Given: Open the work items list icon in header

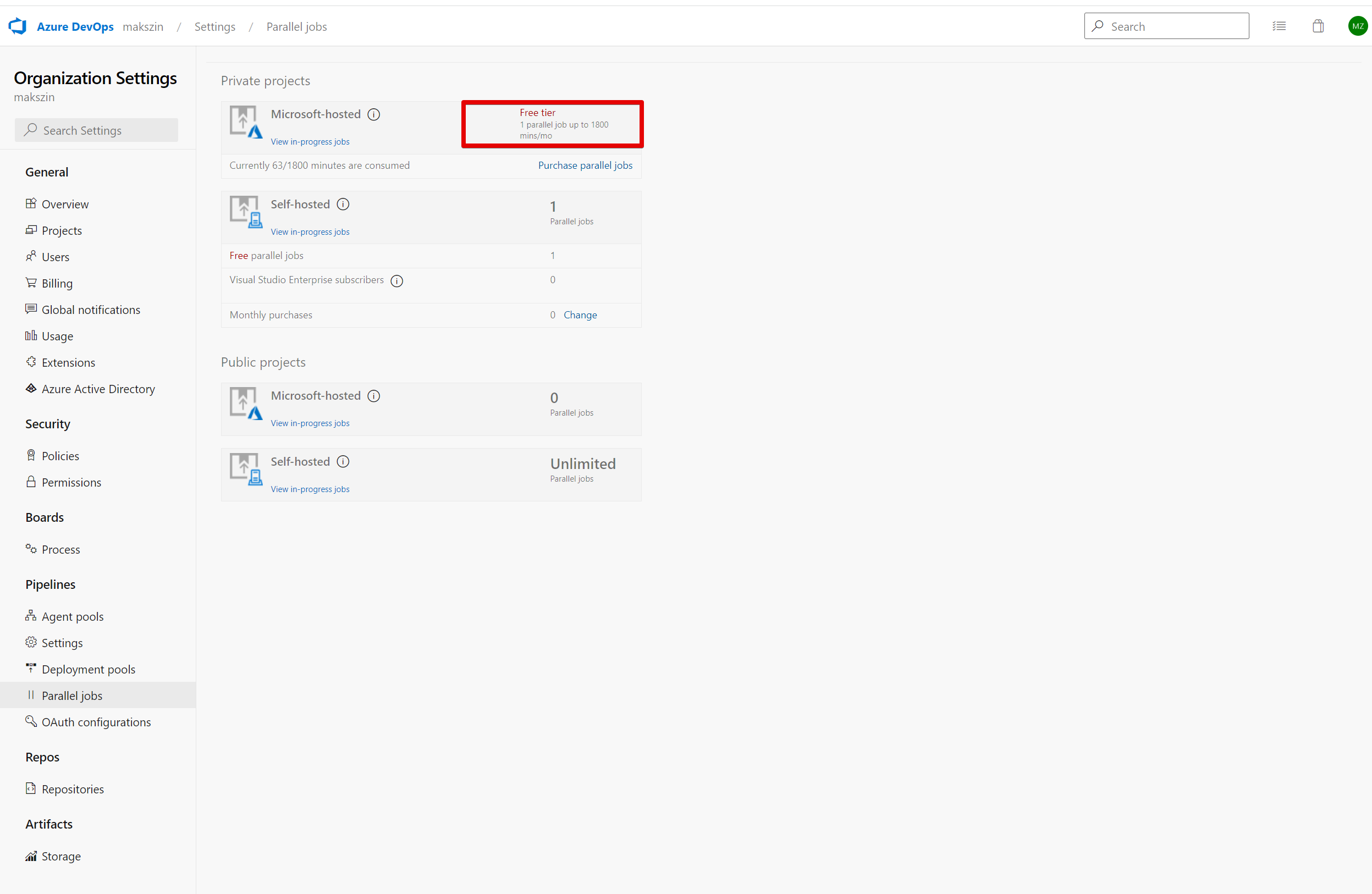Looking at the screenshot, I should point(1279,26).
